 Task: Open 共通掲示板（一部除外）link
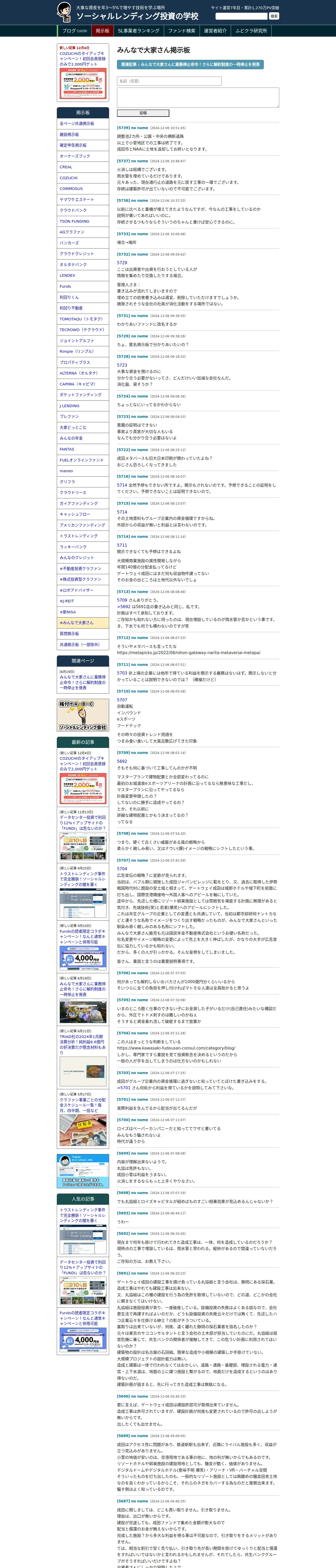point(83,645)
